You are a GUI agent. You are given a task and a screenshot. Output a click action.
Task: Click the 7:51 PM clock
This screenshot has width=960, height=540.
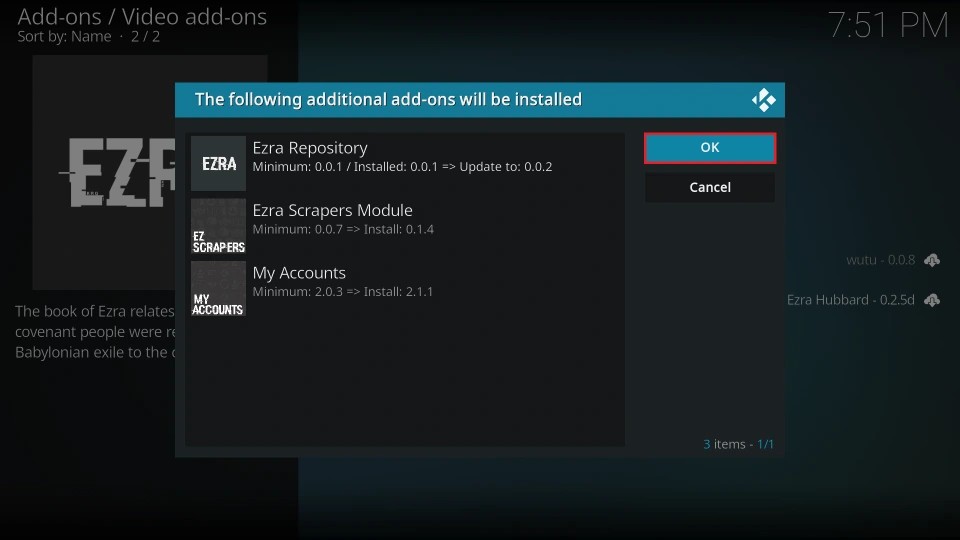coord(888,25)
